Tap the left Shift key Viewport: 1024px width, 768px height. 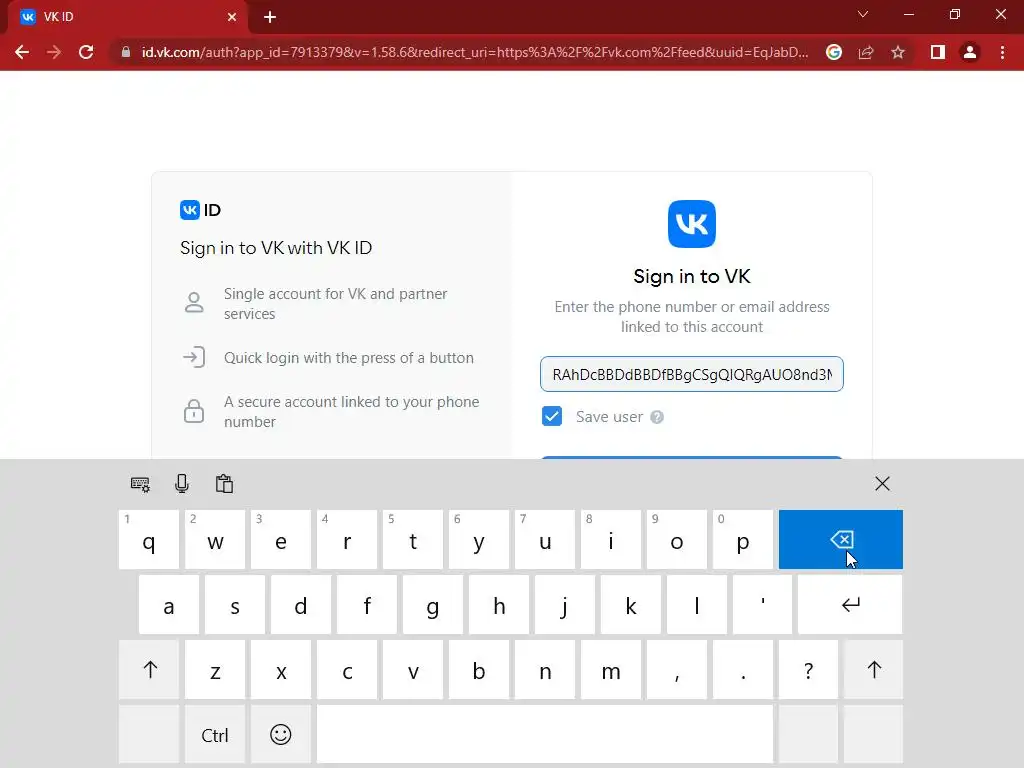[150, 669]
